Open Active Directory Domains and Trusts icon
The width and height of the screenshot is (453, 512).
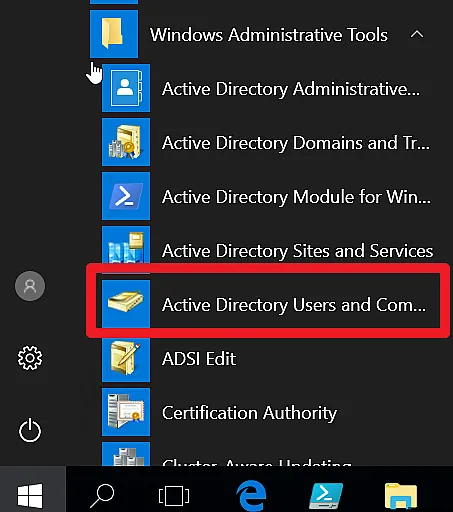[126, 142]
